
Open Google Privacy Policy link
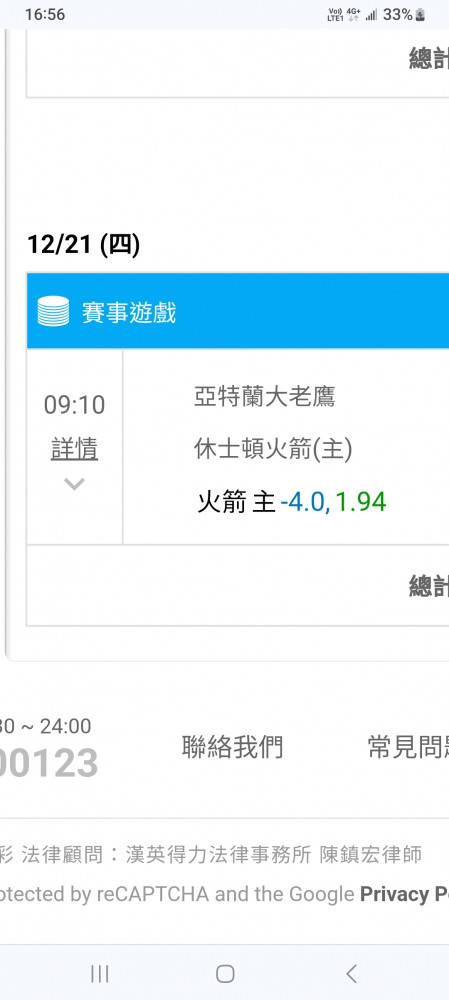404,894
